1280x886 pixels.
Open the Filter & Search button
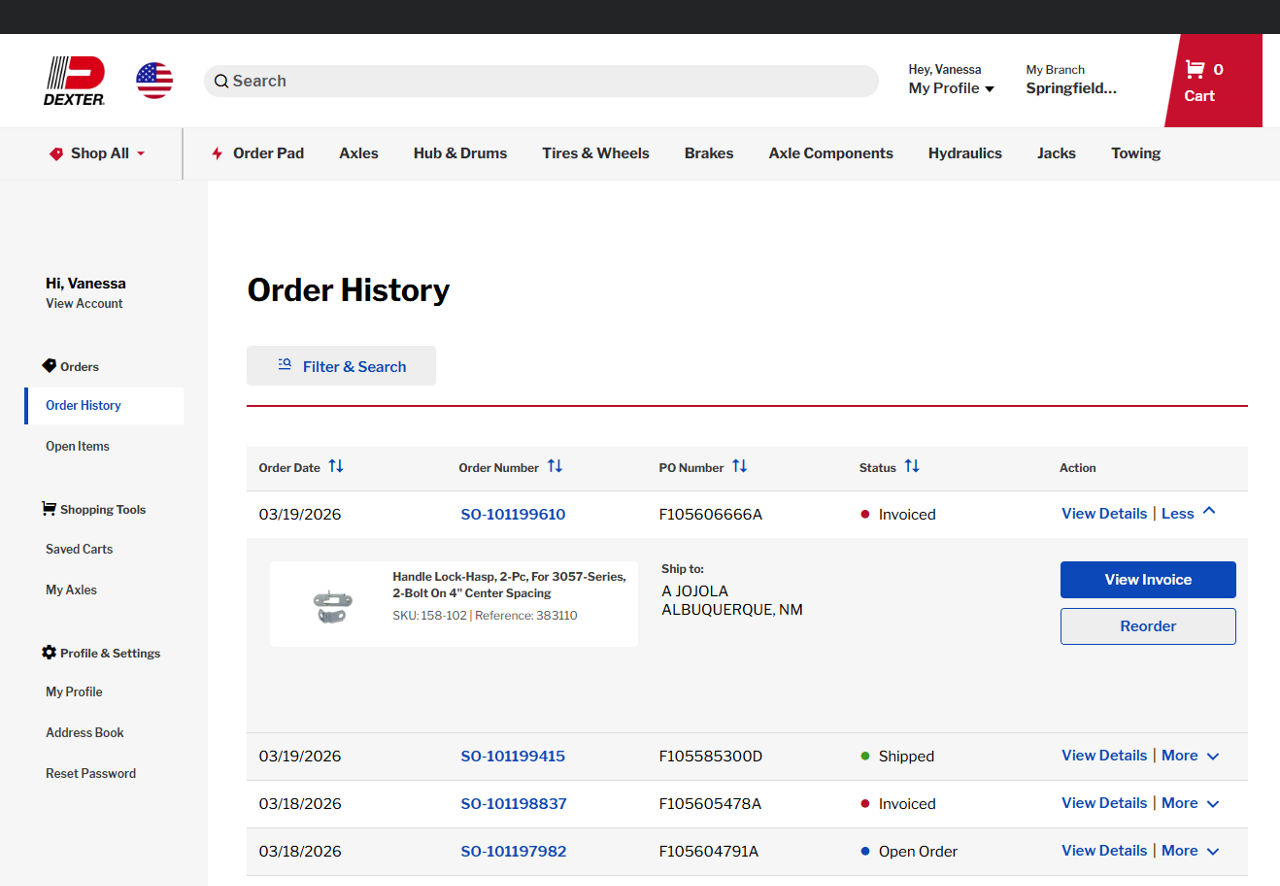(341, 366)
